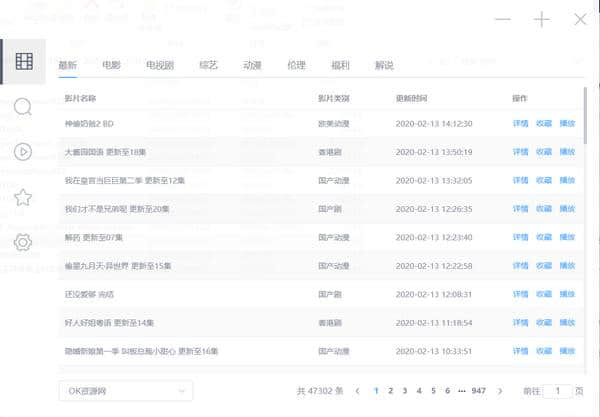Open the film library grid icon in sidebar
Screen dimensions: 600x417
(x=24, y=62)
